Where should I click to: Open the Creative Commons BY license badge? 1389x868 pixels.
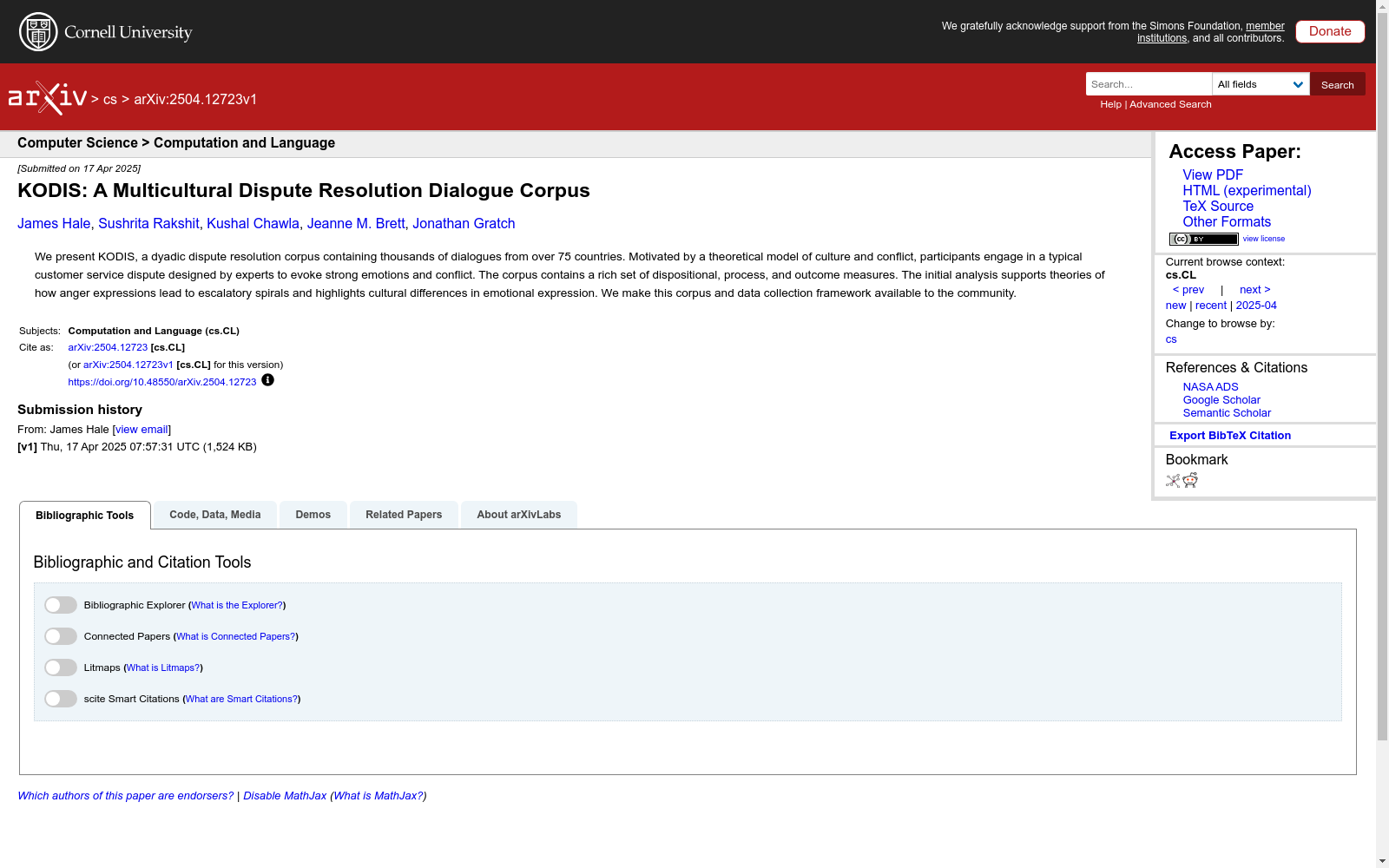pos(1203,239)
